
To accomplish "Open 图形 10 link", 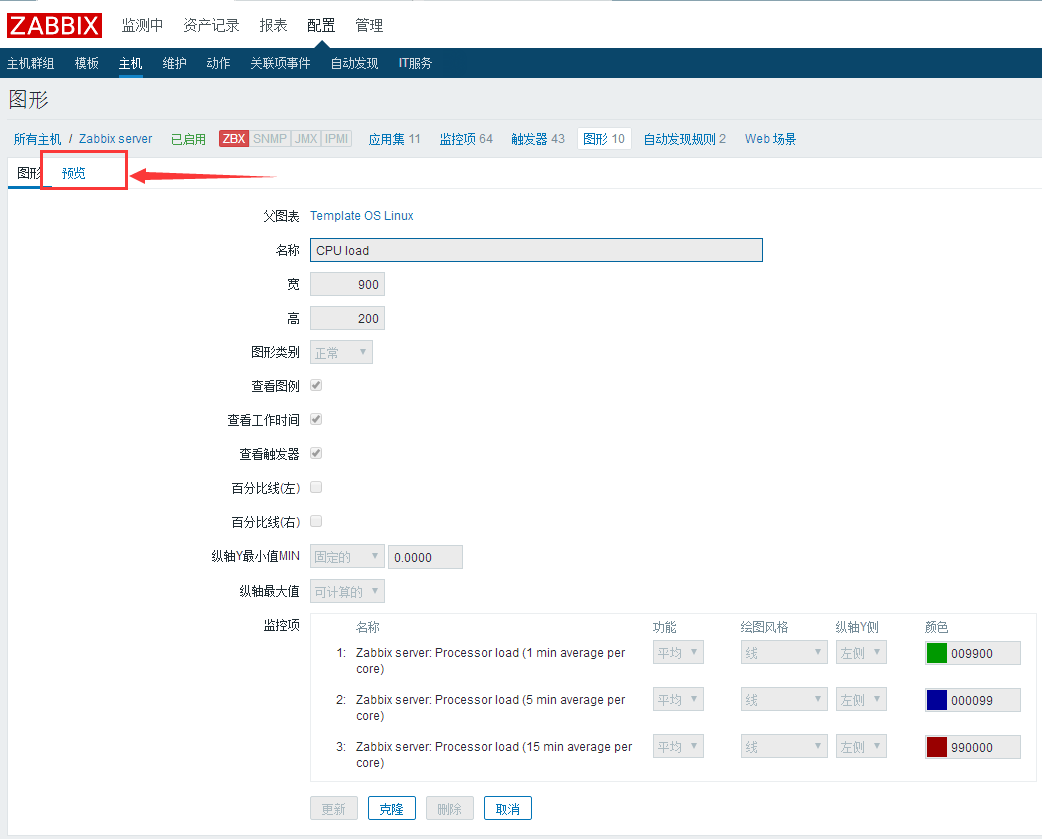I will point(604,139).
